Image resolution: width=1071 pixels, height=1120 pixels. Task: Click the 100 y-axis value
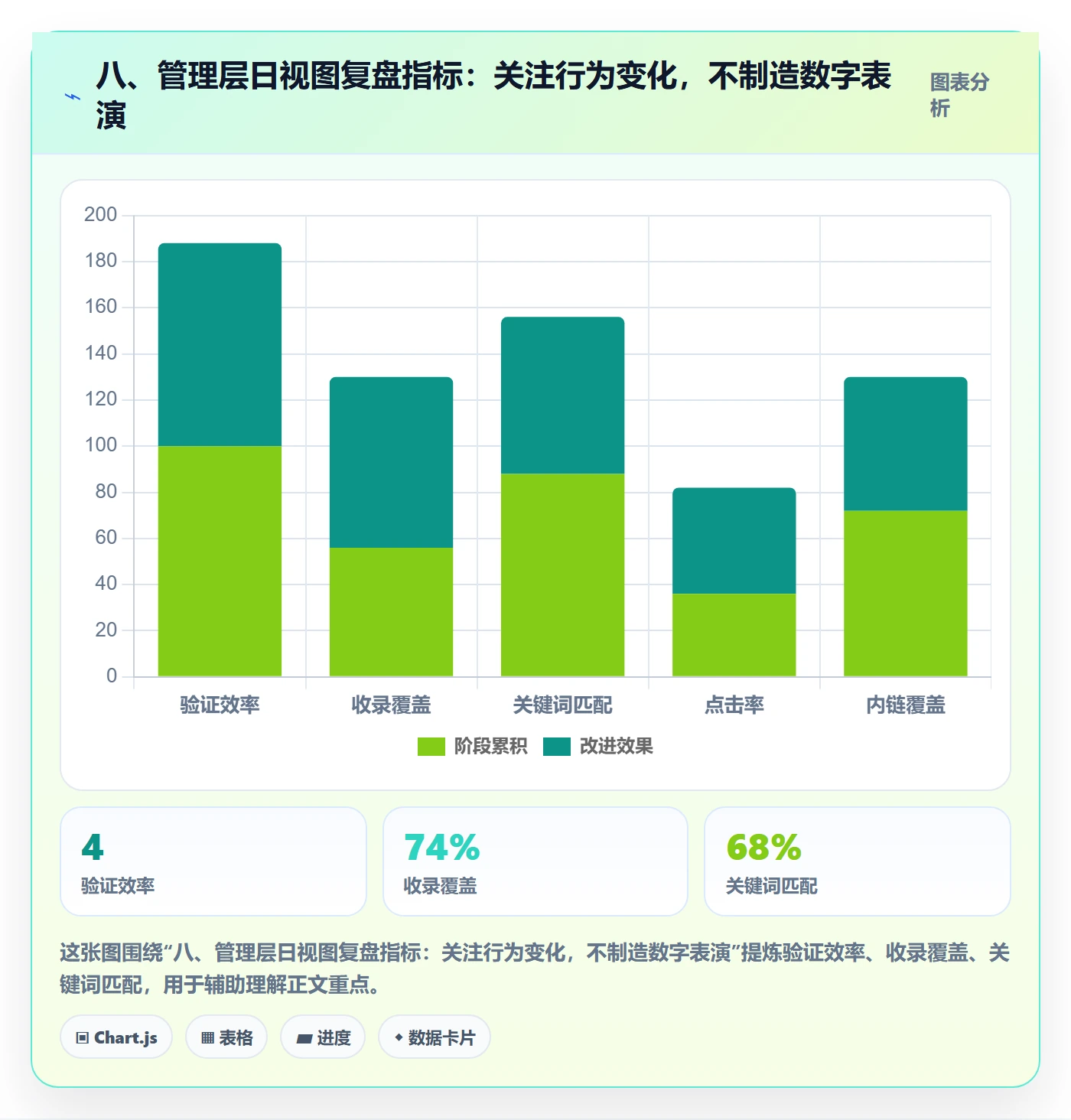point(100,444)
